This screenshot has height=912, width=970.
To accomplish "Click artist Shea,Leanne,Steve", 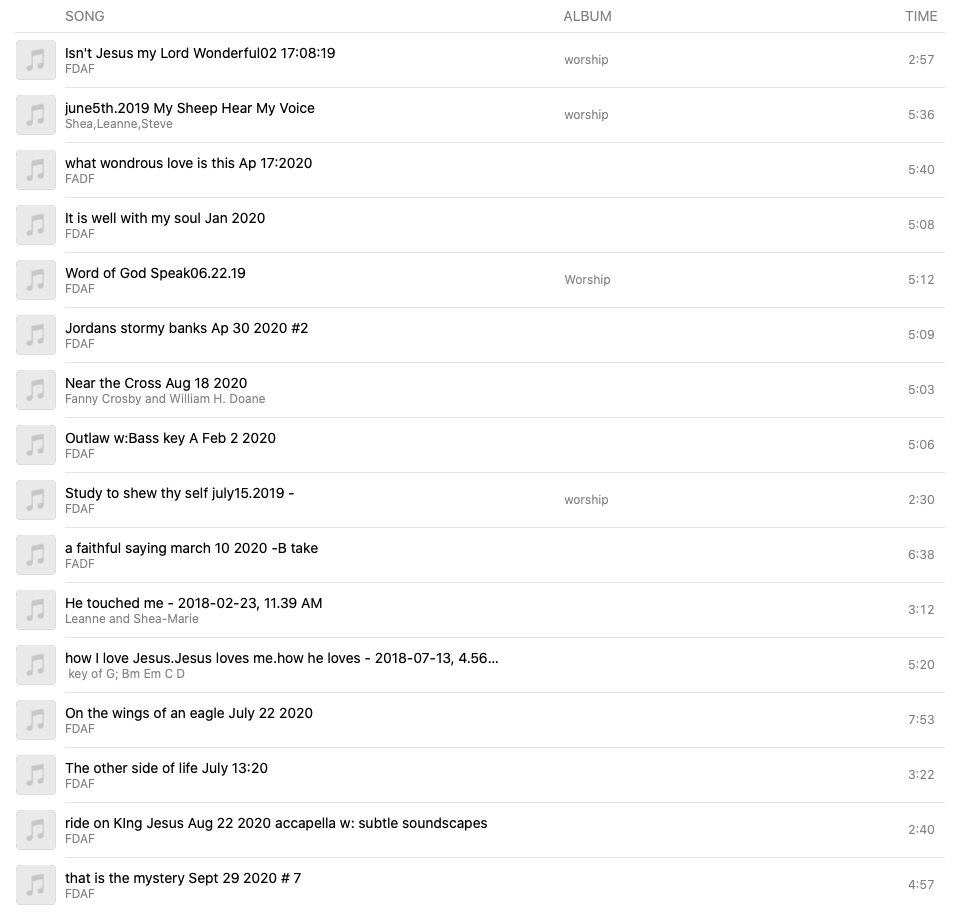I will [119, 124].
